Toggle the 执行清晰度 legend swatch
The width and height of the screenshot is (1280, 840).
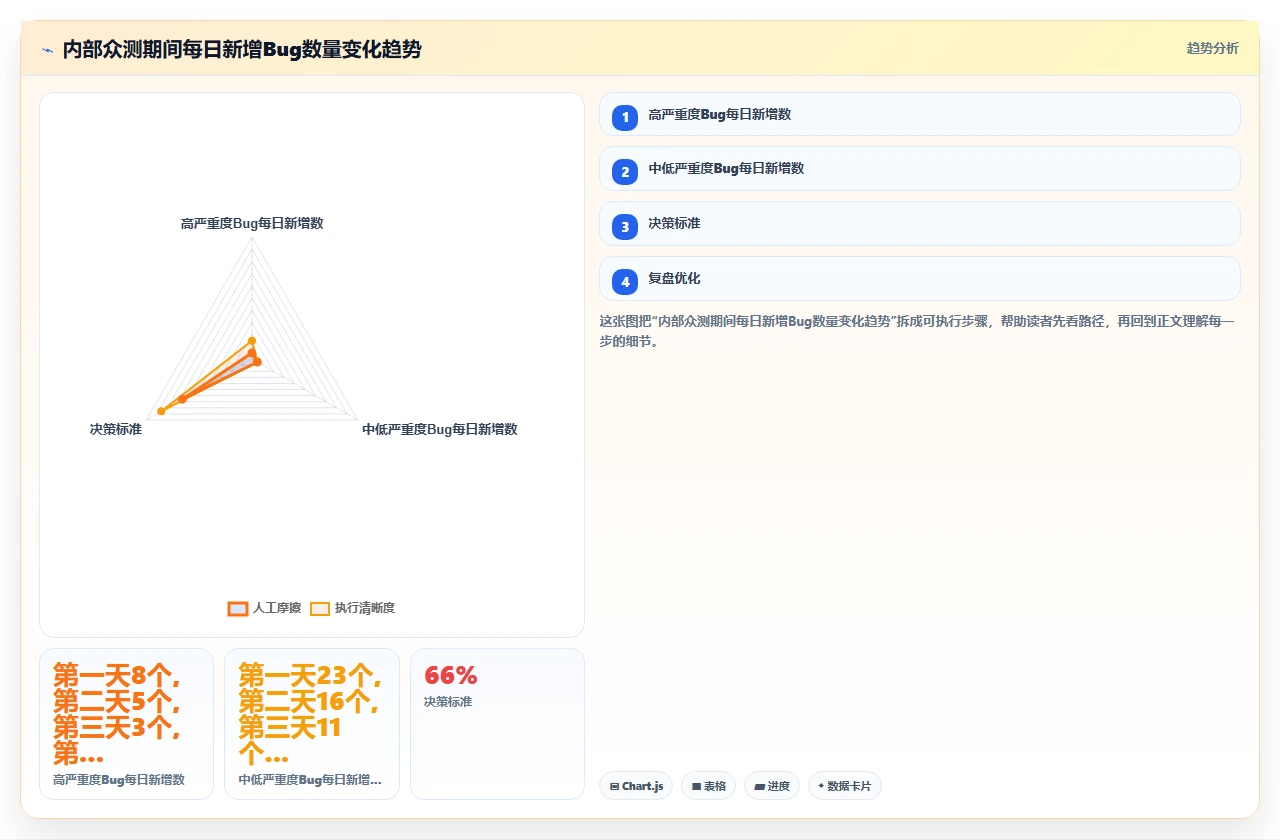320,608
